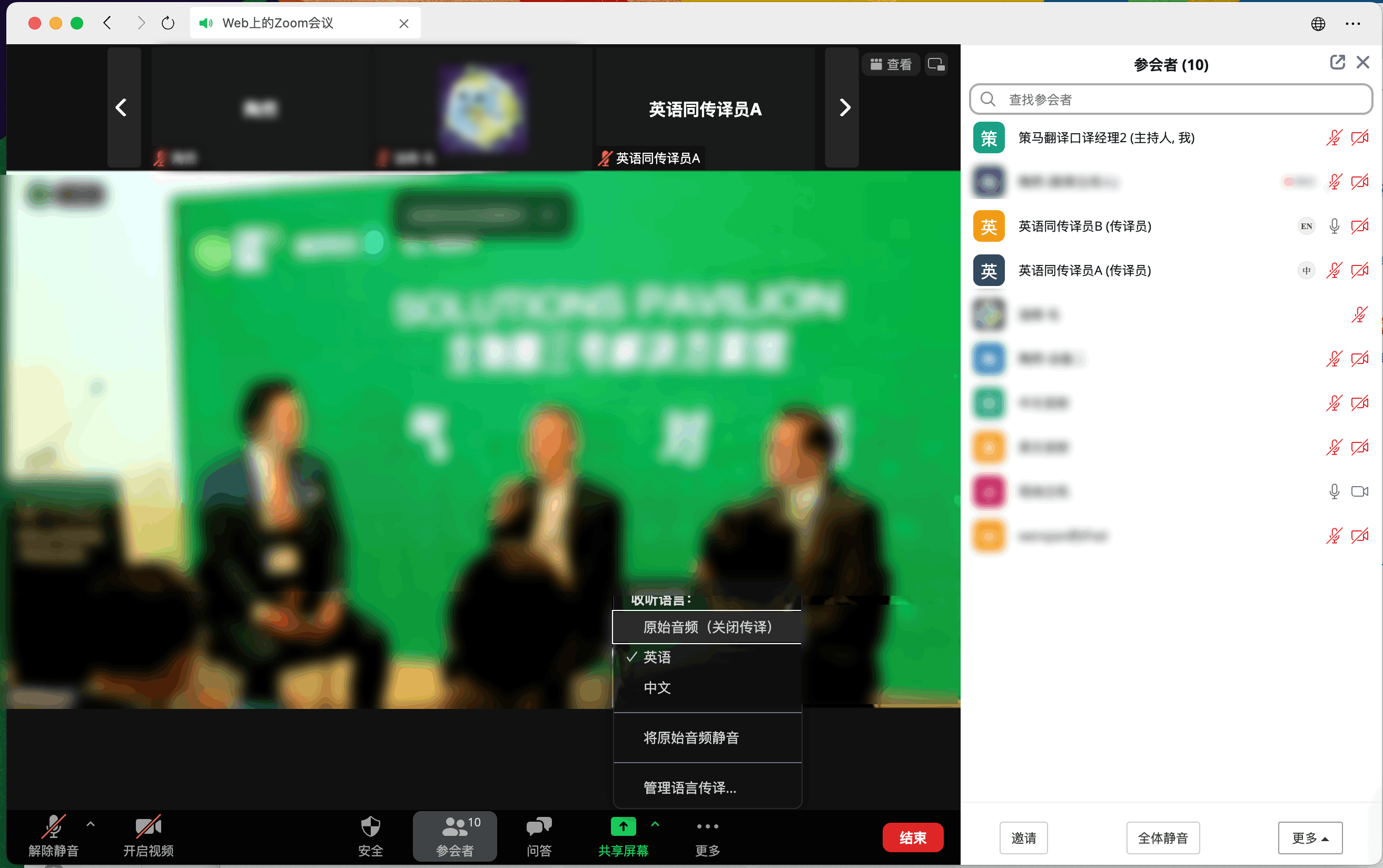The image size is (1383, 868).
Task: Click the View layout button
Action: coord(891,64)
